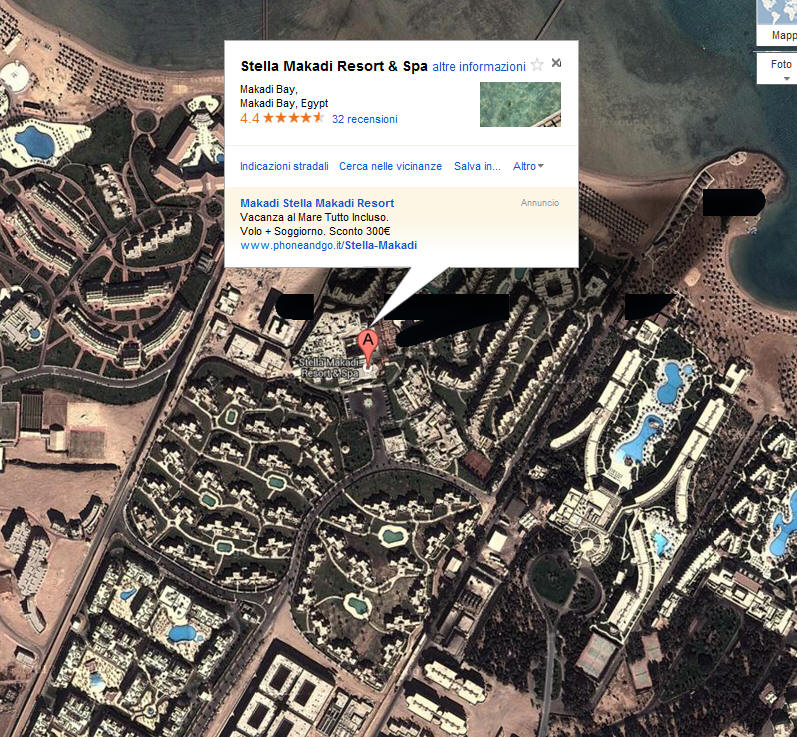Open the 32 recensioni reviews
The image size is (797, 737).
point(365,119)
